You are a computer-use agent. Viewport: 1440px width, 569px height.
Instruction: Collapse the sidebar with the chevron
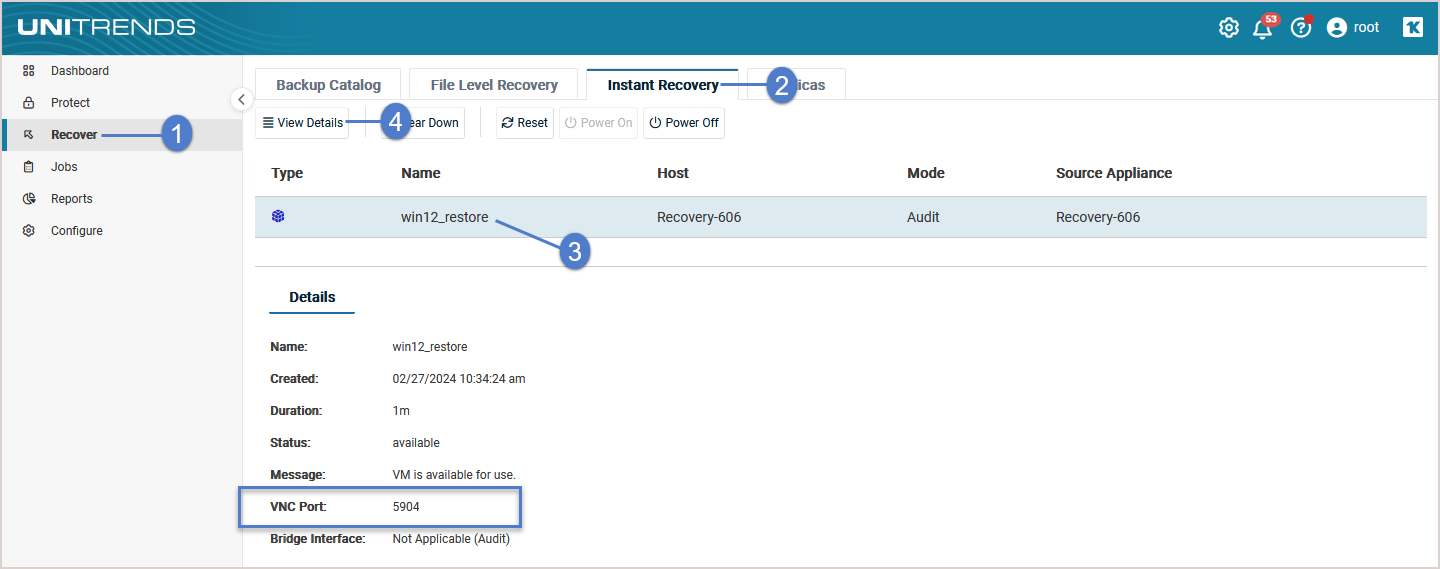241,99
